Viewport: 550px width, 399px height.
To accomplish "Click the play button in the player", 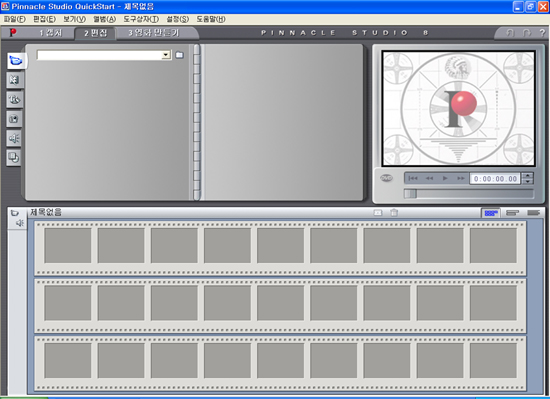I will tap(445, 178).
